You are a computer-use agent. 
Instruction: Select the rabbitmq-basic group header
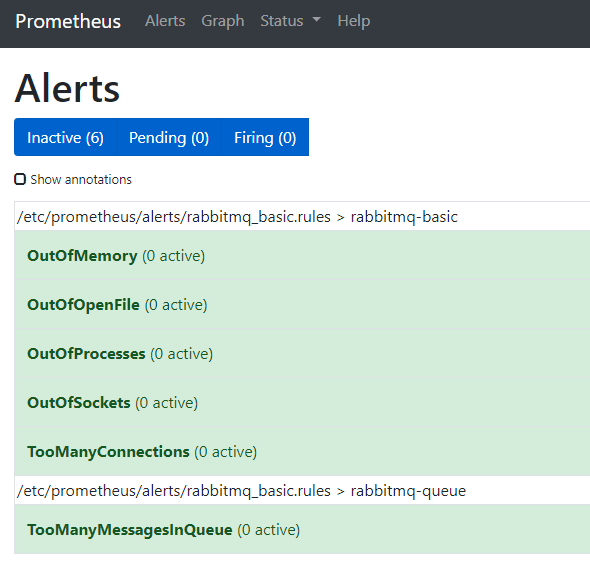[x=302, y=216]
